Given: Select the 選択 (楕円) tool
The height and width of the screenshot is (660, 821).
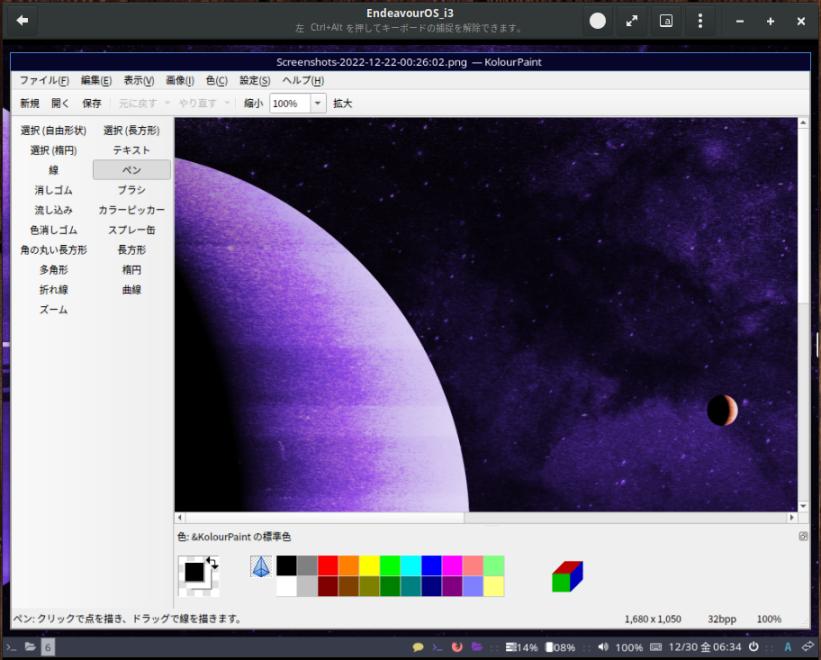Looking at the screenshot, I should [x=53, y=150].
